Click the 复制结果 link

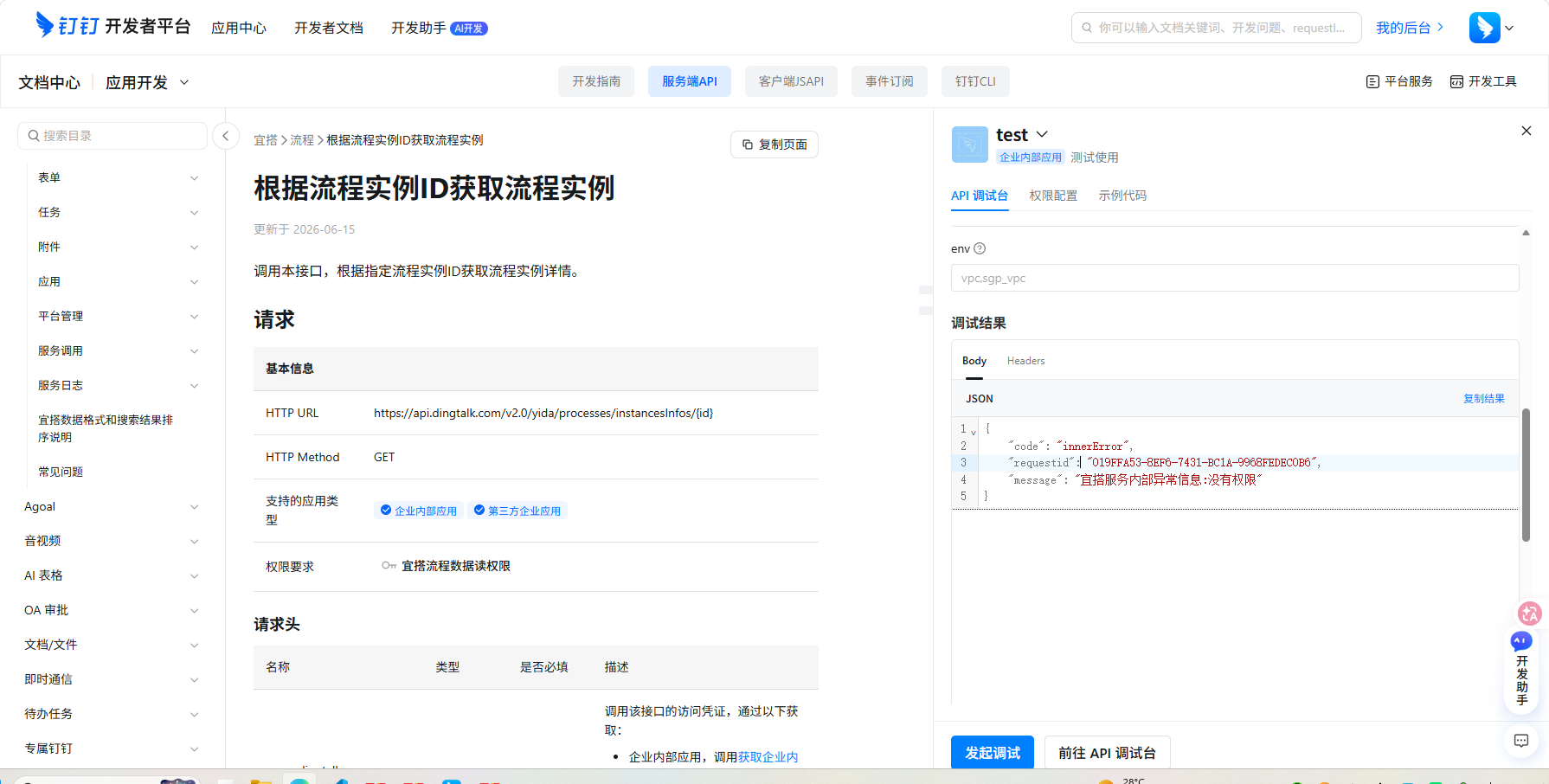pyautogui.click(x=1484, y=399)
